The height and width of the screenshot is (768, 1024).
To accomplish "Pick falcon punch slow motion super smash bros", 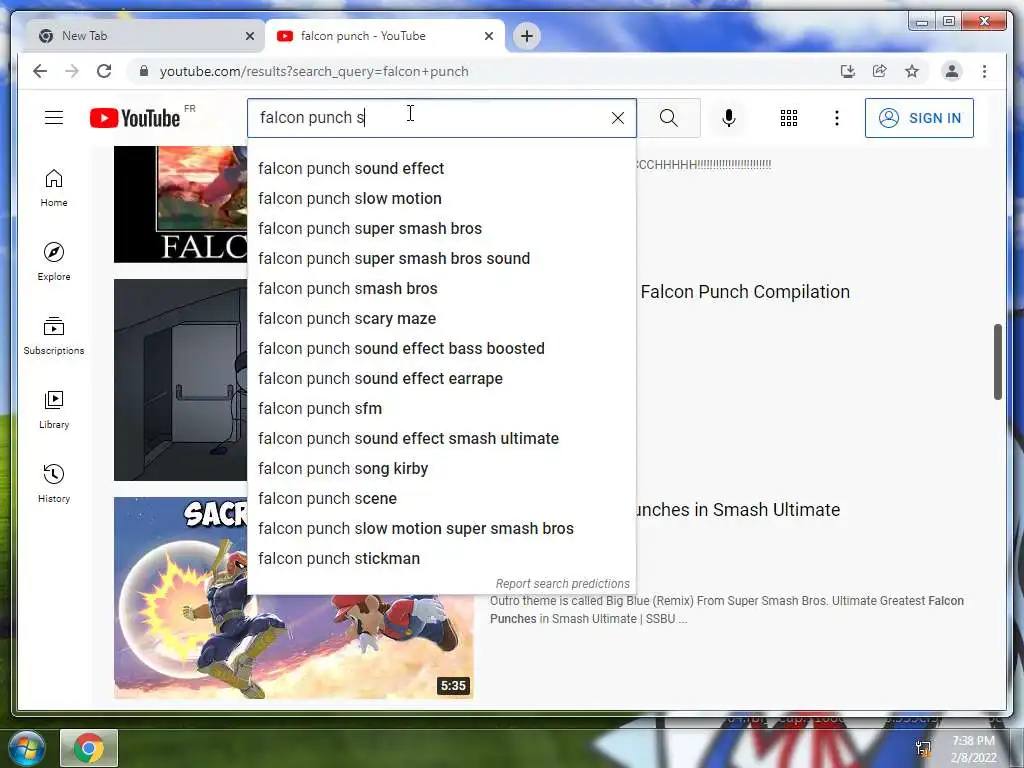I will coord(441,529).
